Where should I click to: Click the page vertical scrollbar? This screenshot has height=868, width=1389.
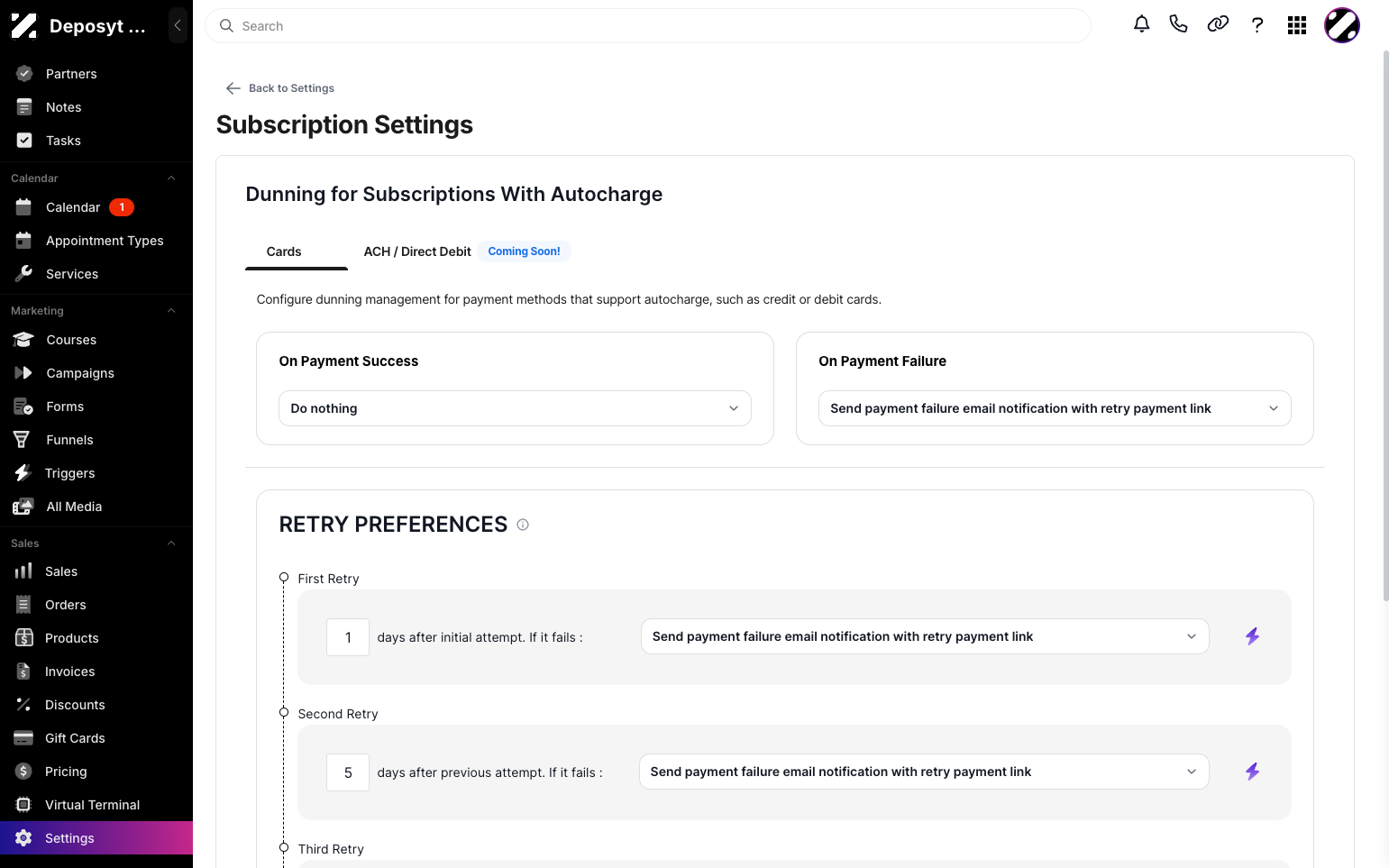click(1385, 324)
